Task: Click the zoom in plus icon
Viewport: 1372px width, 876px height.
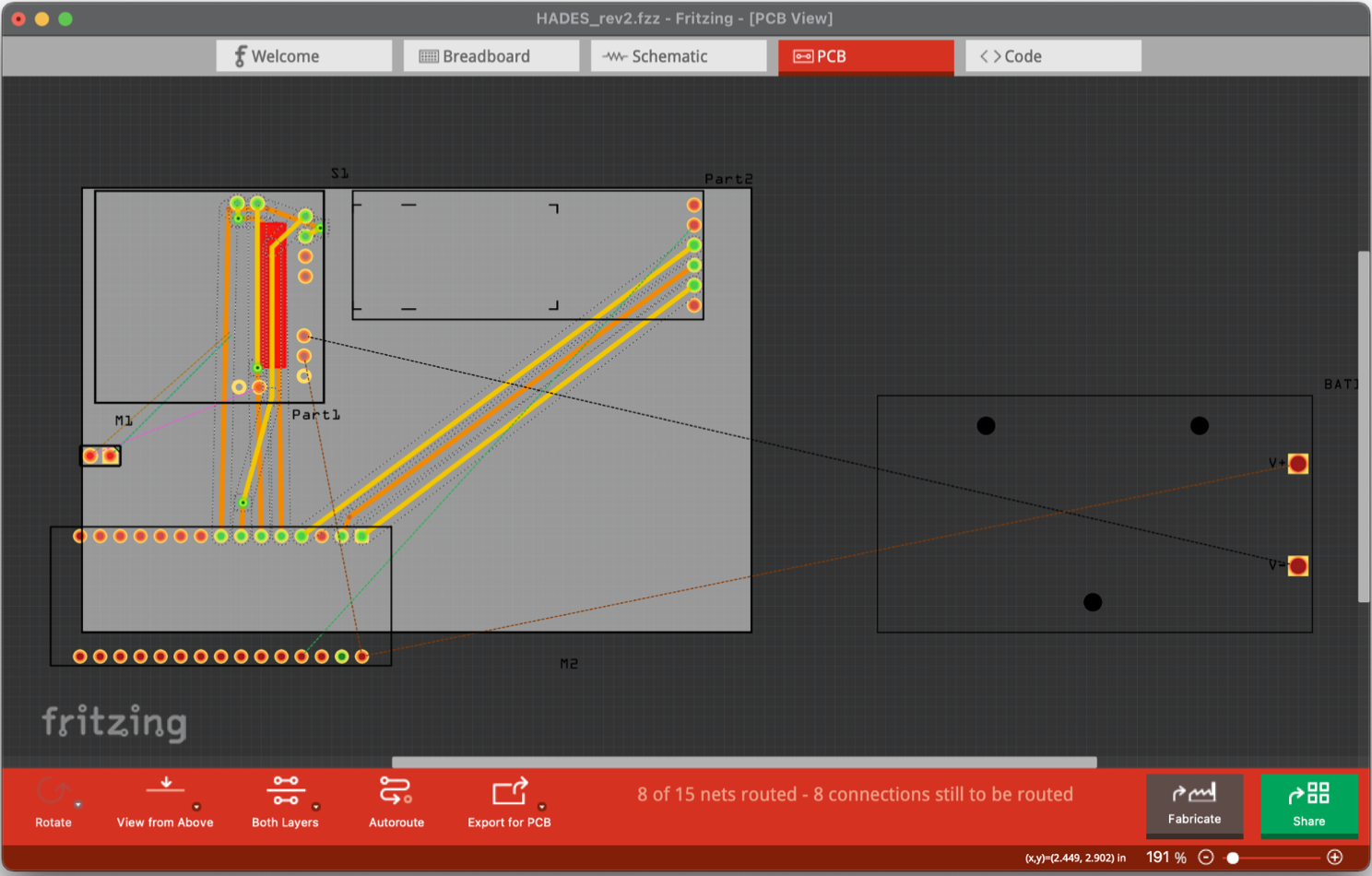Action: (1334, 858)
